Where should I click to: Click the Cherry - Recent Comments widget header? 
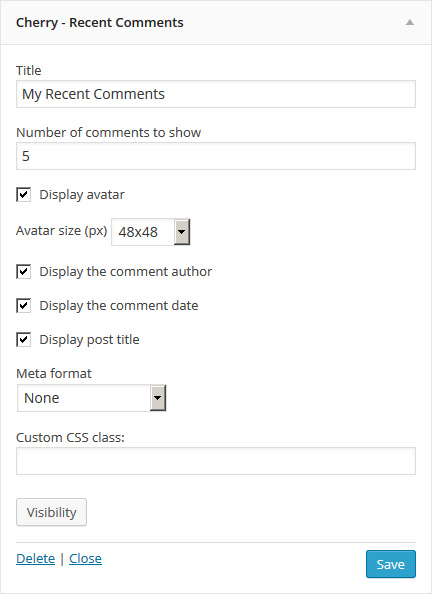[x=216, y=23]
